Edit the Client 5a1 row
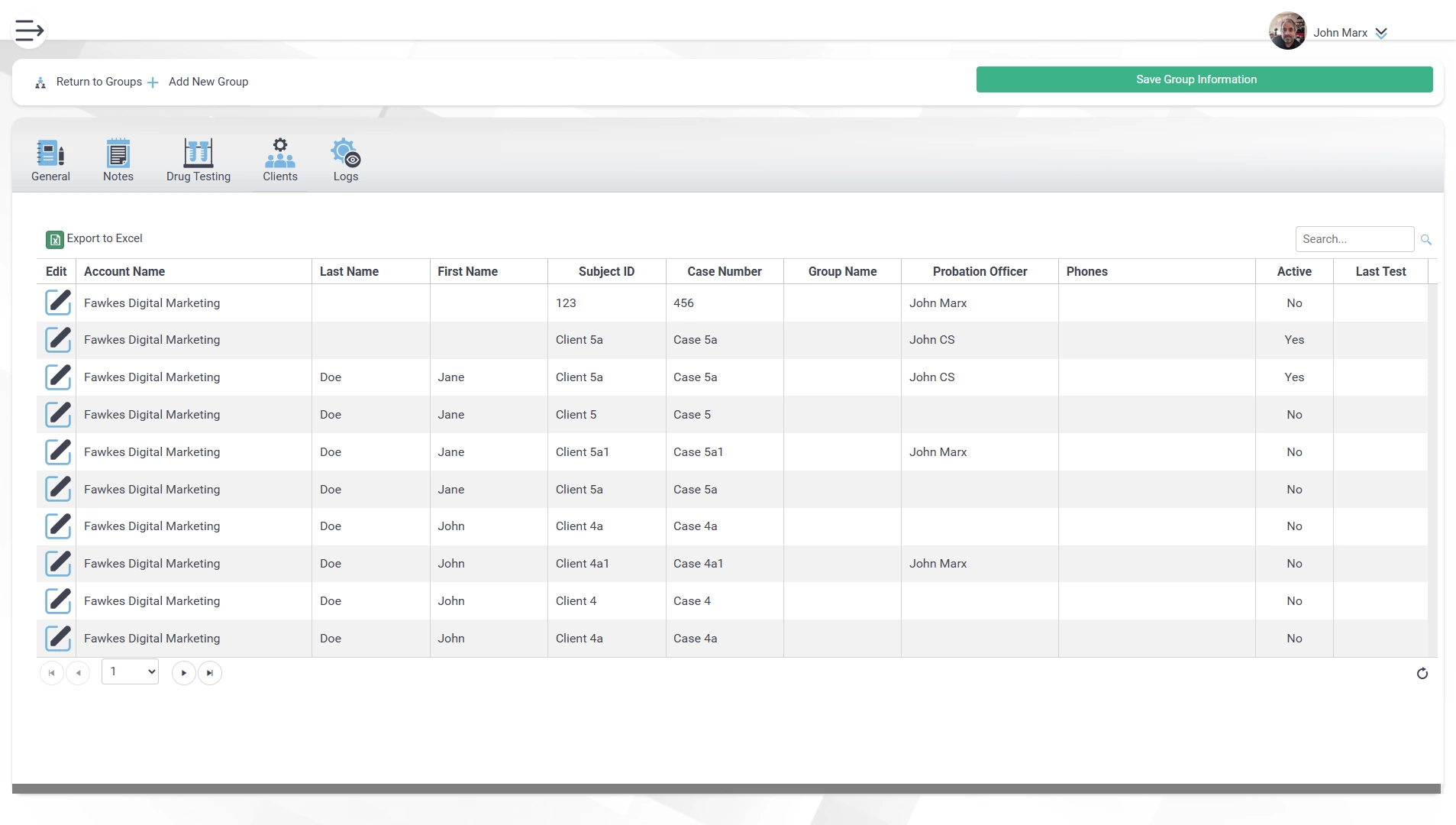 pyautogui.click(x=58, y=452)
